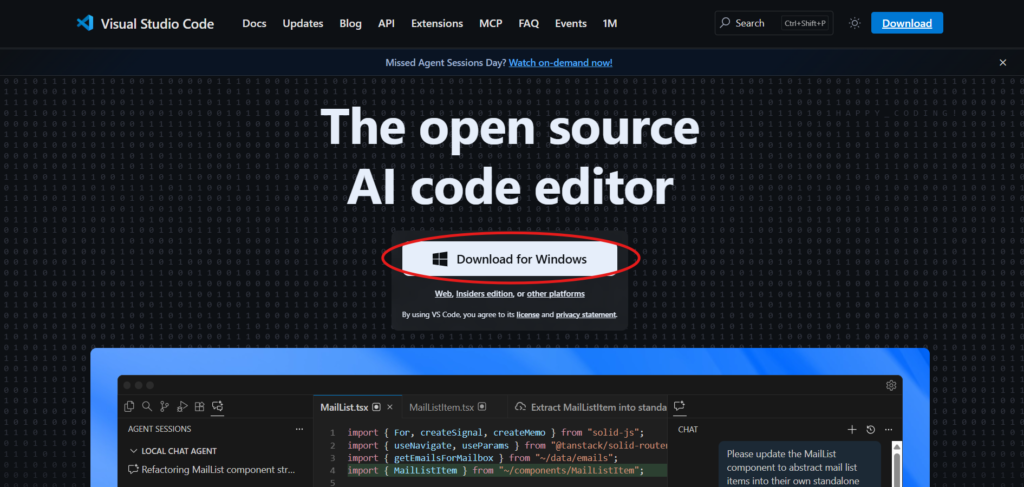The height and width of the screenshot is (487, 1024).
Task: Switch to the MailListItem.tsx tab
Action: [x=442, y=407]
